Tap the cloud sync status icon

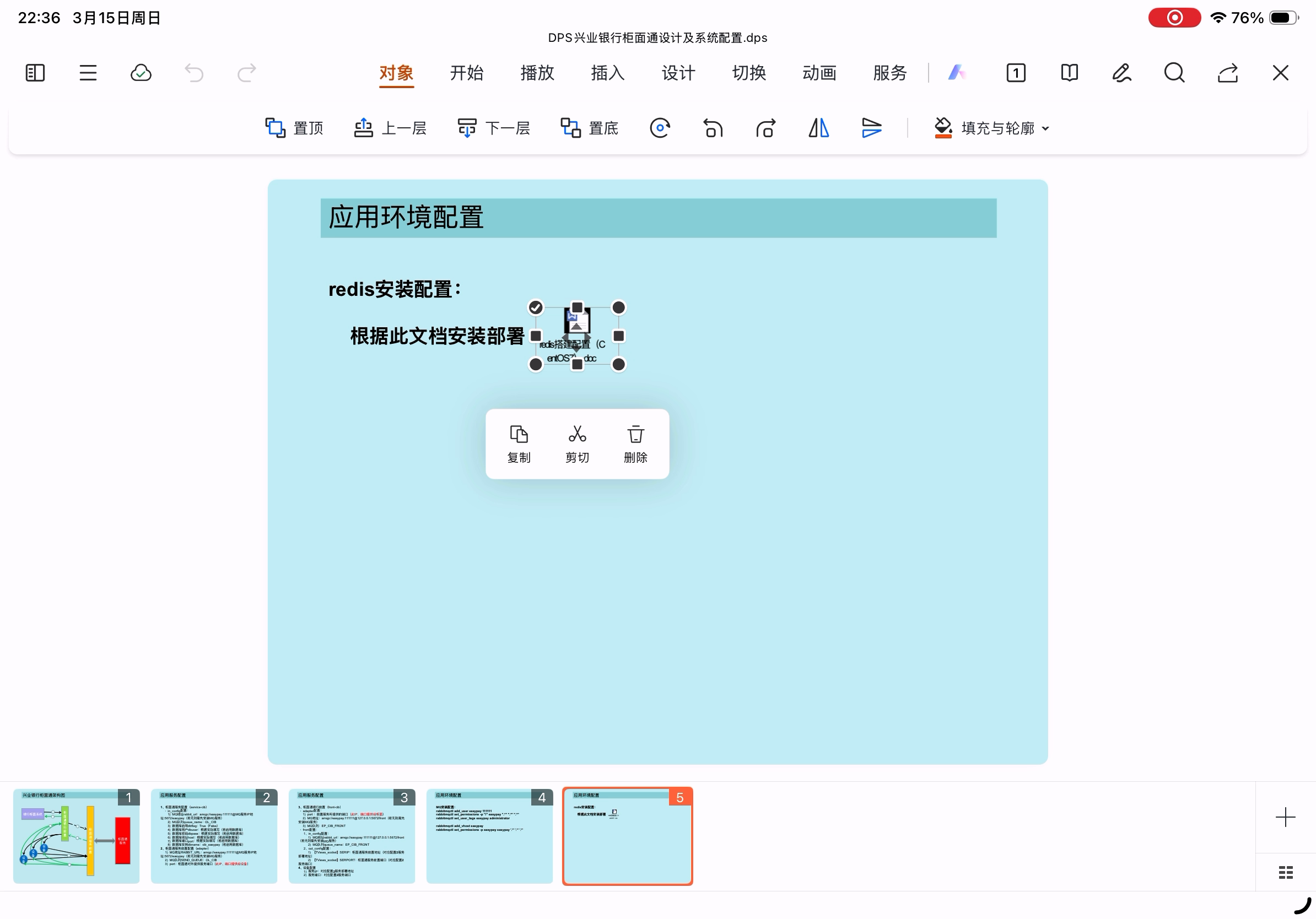tap(141, 73)
